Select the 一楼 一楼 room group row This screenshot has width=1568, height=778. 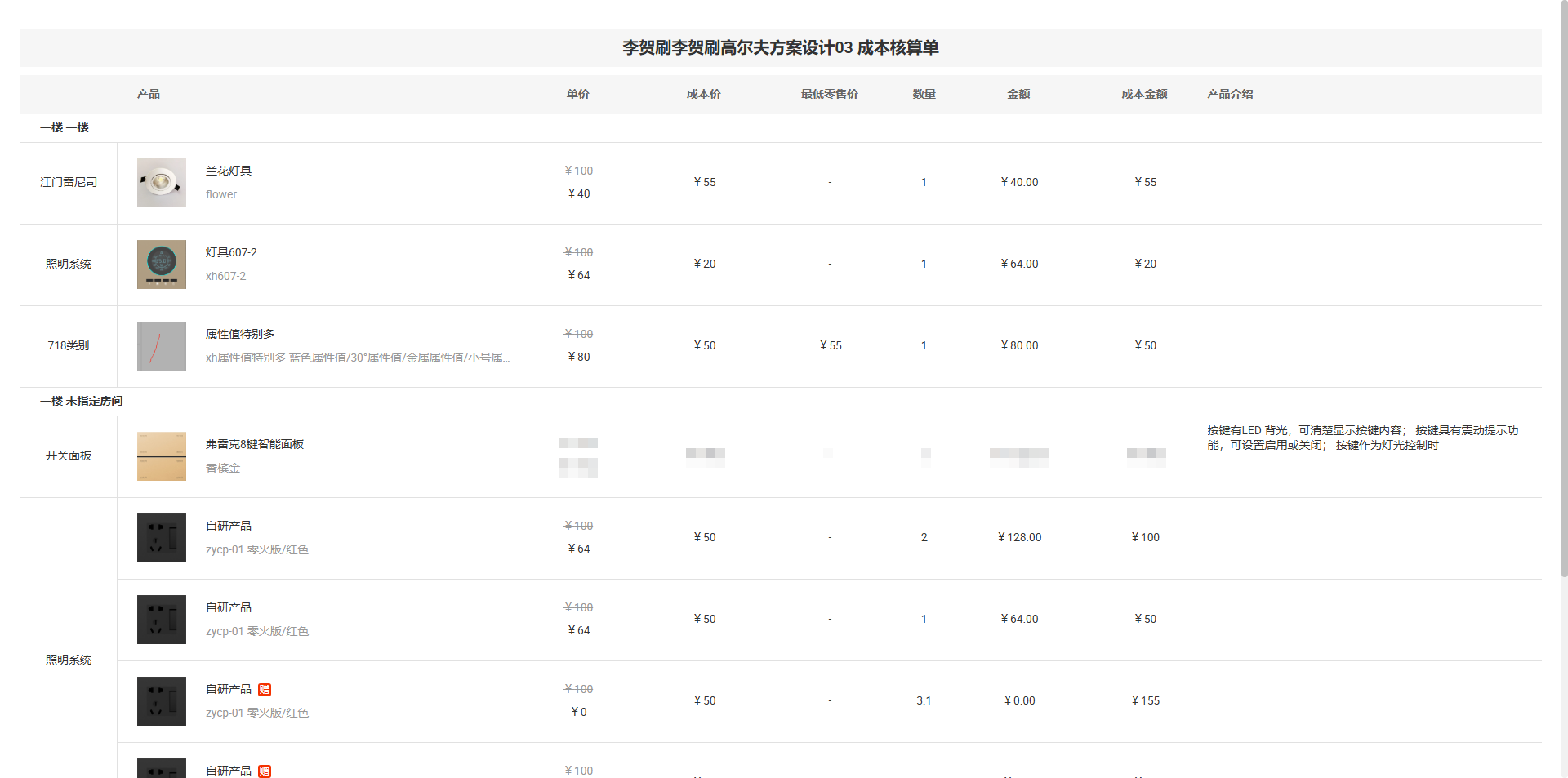tap(781, 128)
